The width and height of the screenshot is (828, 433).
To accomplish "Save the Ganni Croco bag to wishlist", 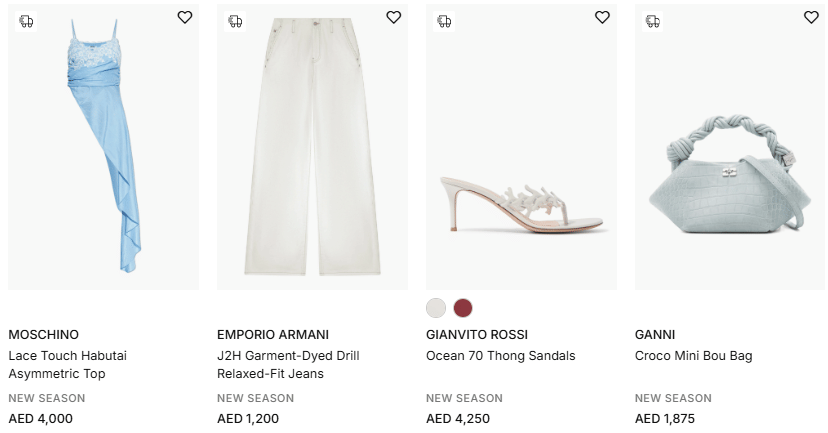I will (811, 17).
